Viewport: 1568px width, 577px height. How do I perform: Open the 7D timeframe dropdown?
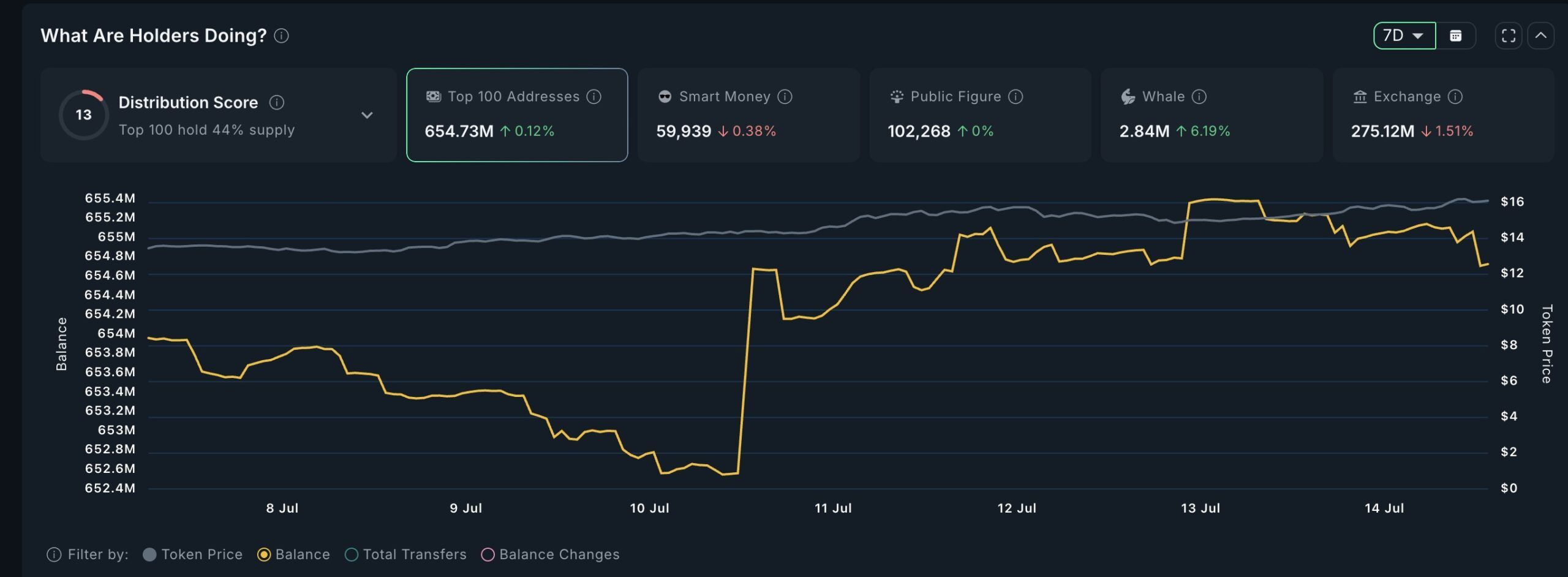[x=1404, y=36]
